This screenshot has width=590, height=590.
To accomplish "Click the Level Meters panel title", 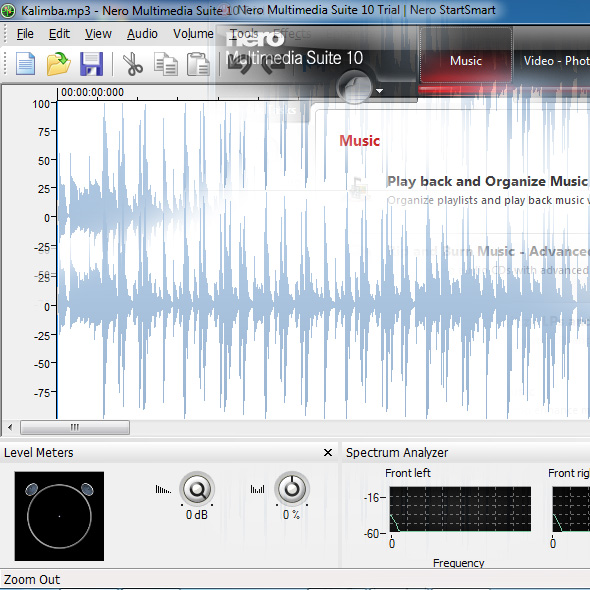I will point(39,453).
